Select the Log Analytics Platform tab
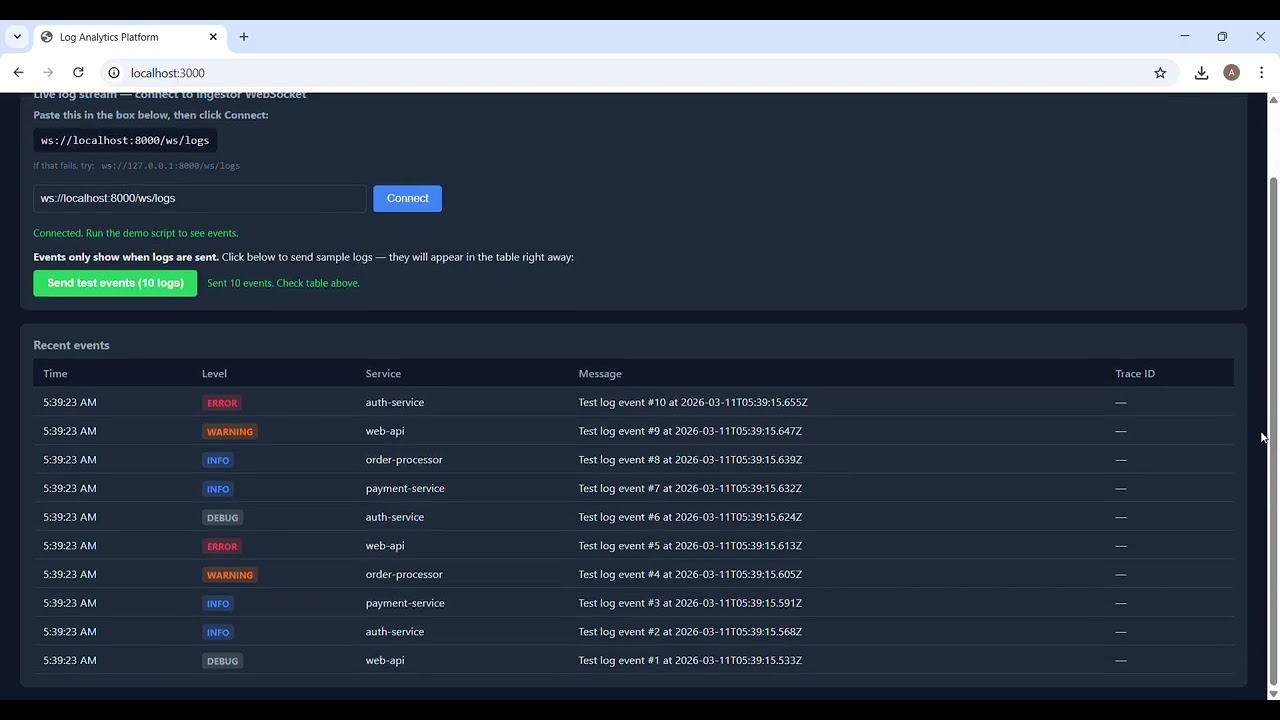This screenshot has height=720, width=1280. [128, 37]
